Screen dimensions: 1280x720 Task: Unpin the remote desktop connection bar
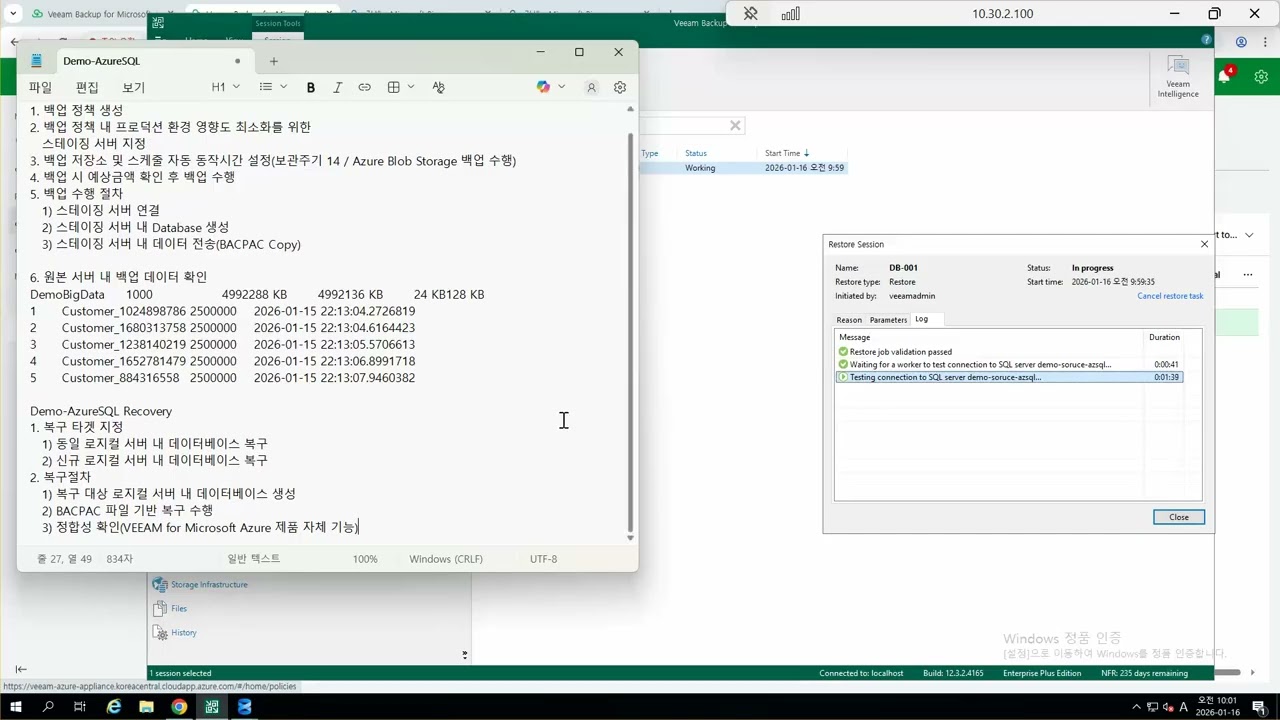(x=751, y=14)
